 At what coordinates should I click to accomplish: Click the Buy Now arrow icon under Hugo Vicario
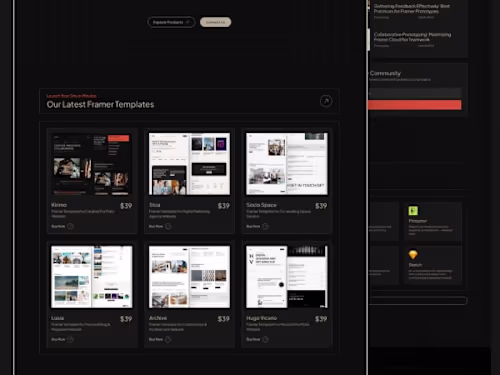(265, 339)
